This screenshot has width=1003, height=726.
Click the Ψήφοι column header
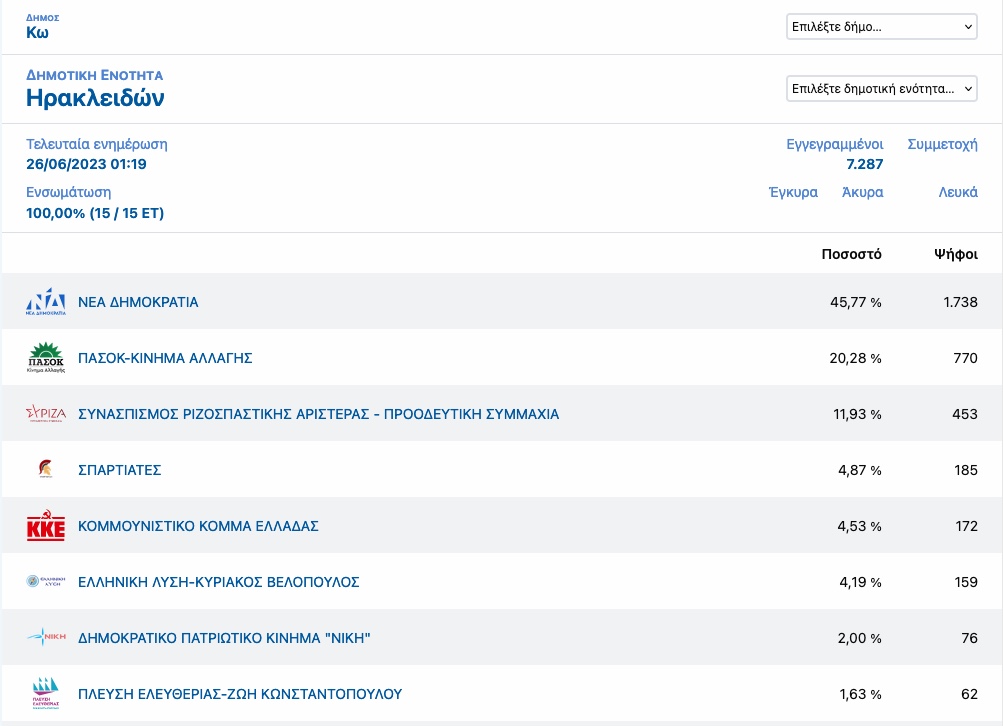(956, 255)
